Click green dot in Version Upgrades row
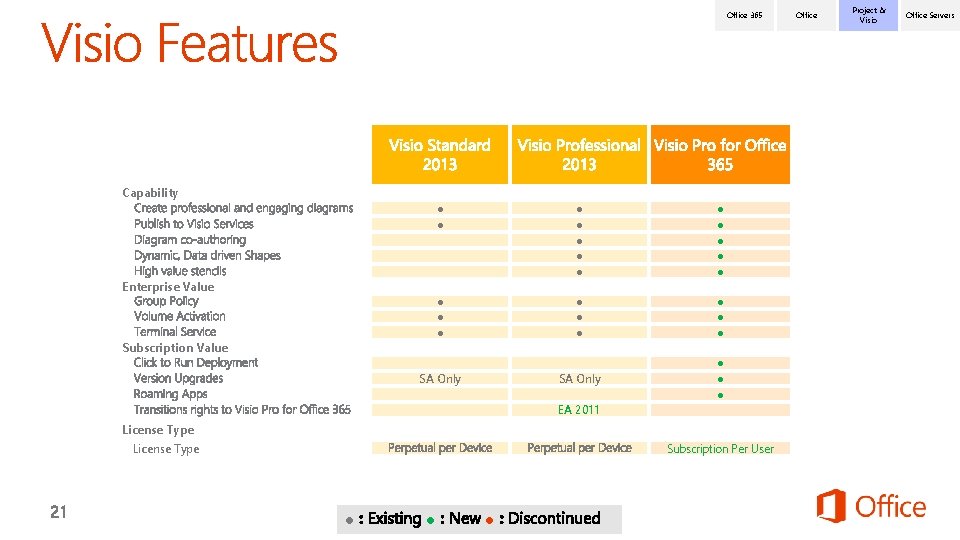Image resolution: width=960 pixels, height=540 pixels. (720, 380)
